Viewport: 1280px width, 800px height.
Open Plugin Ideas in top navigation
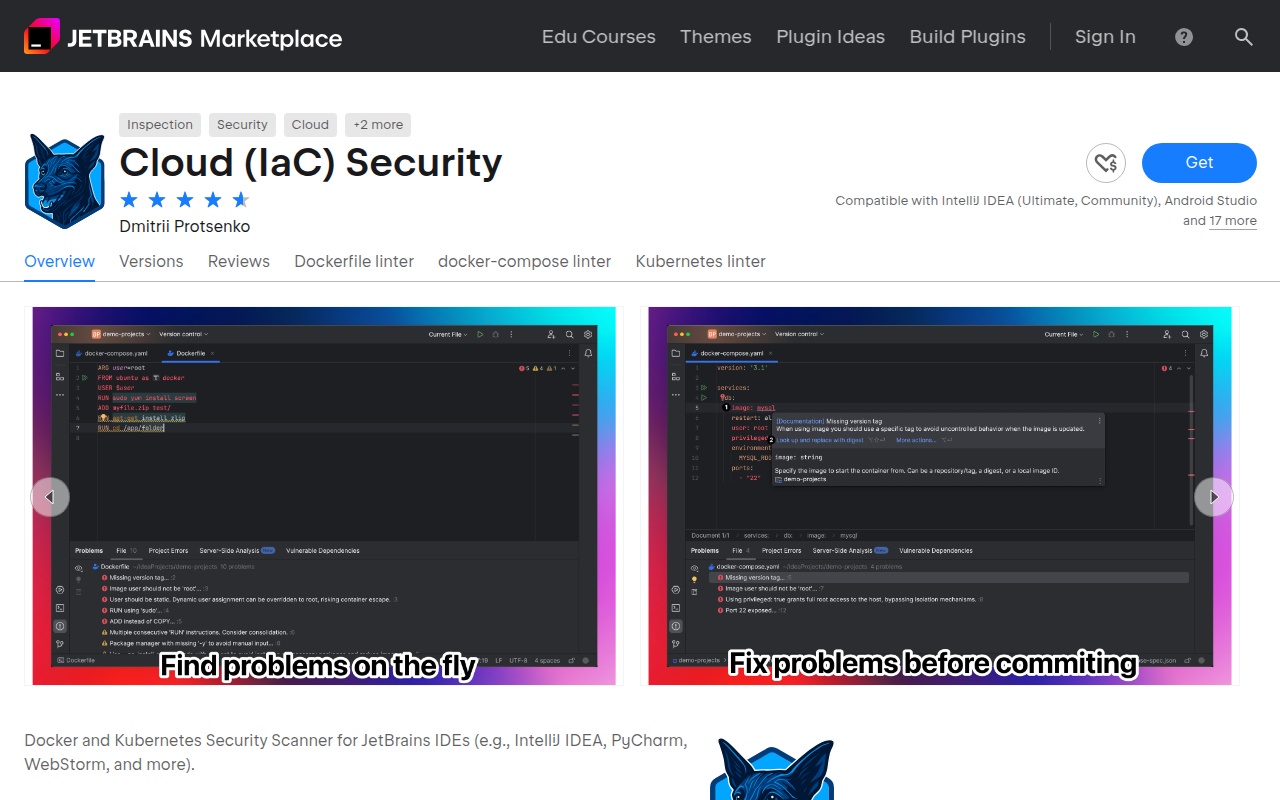point(830,37)
